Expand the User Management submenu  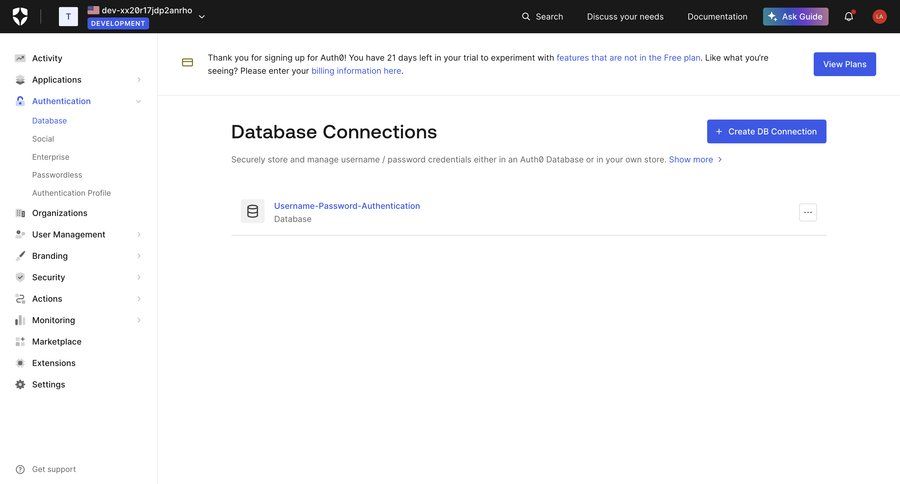138,235
